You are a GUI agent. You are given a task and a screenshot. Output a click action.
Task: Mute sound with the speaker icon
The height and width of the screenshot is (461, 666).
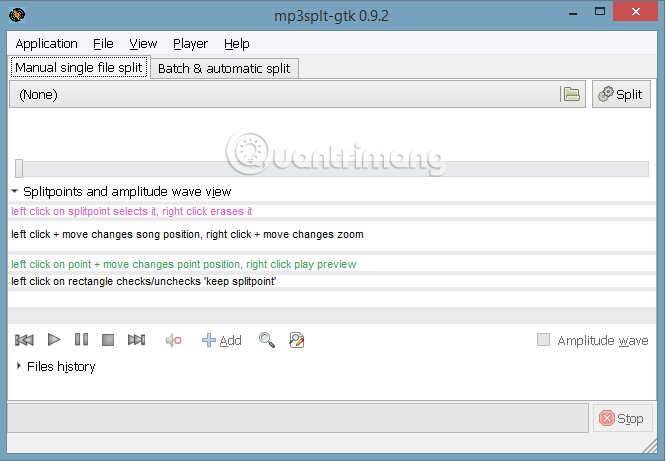click(x=174, y=340)
